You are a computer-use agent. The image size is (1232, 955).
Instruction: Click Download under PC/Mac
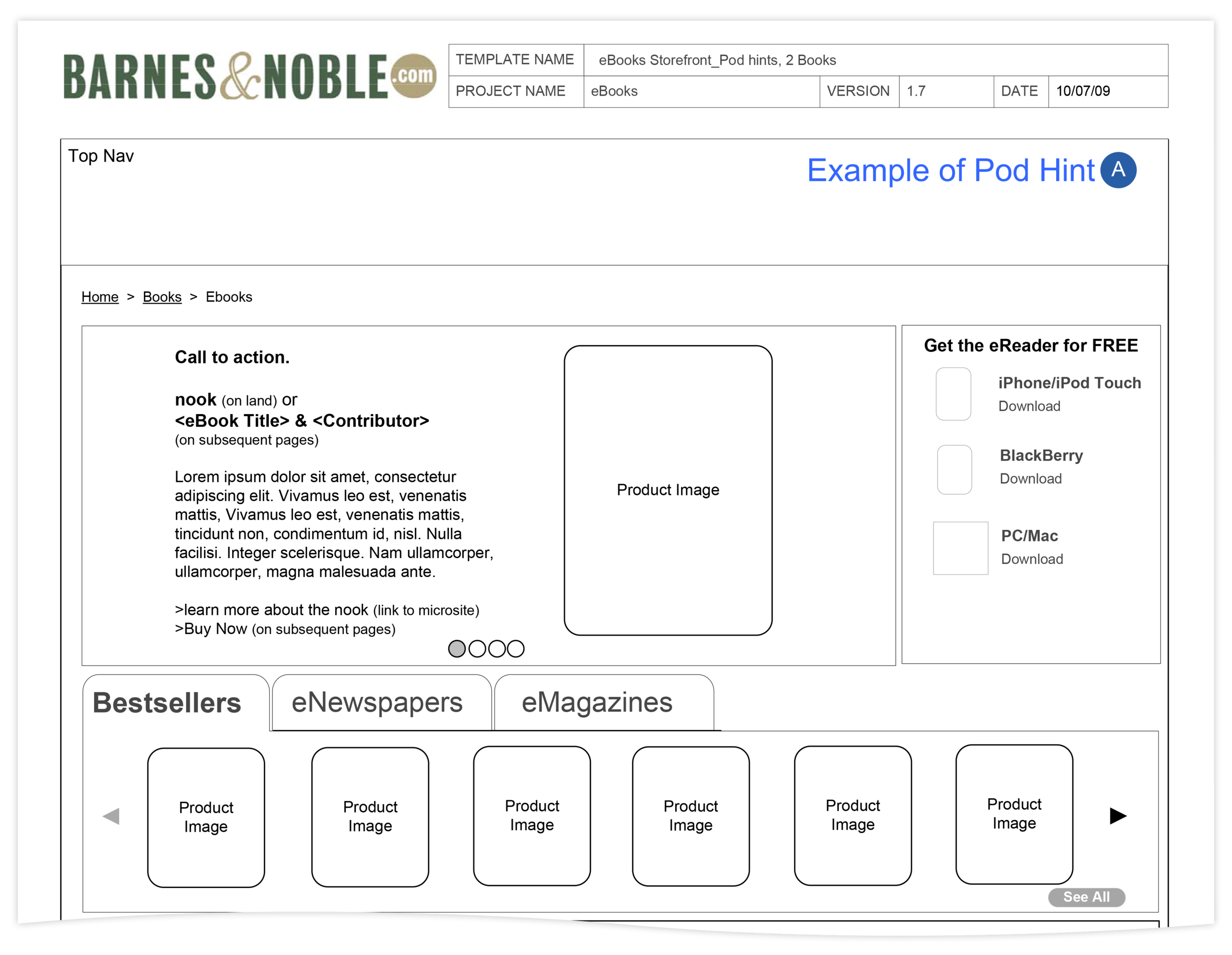1032,559
